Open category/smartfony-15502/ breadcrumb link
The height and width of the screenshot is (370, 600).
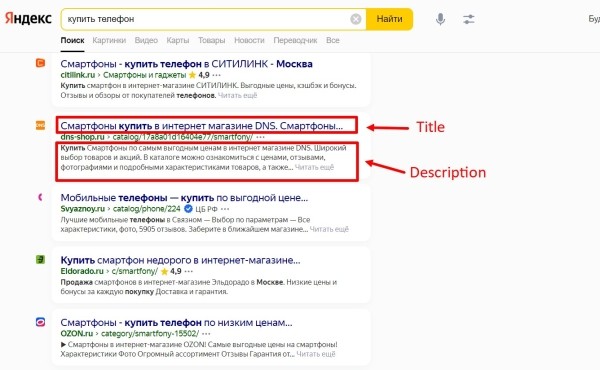click(150, 334)
